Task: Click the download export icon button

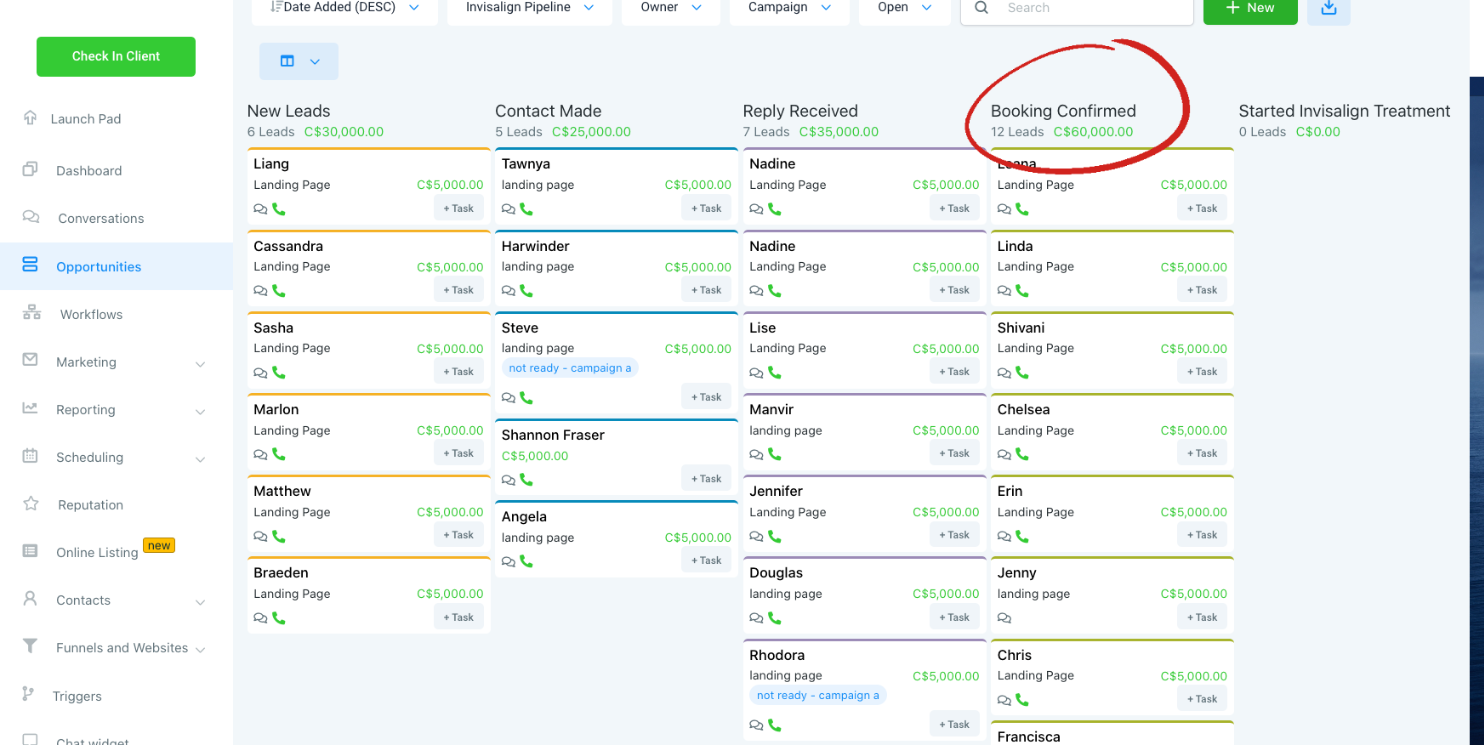Action: pos(1328,8)
